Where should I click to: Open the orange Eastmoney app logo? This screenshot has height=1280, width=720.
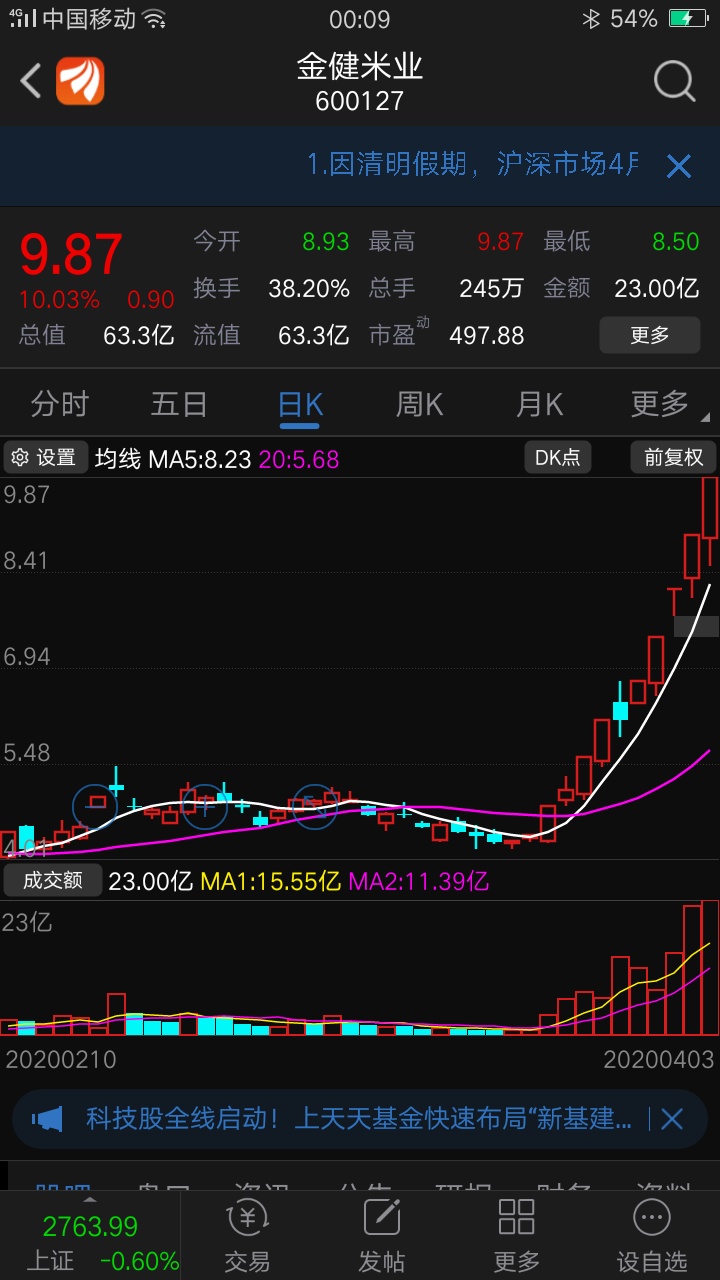click(80, 81)
